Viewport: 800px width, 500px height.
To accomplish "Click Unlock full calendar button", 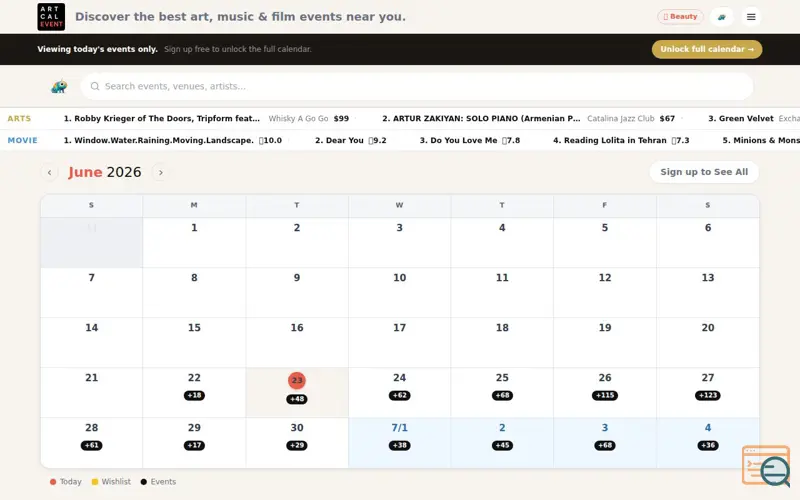I will pyautogui.click(x=707, y=49).
